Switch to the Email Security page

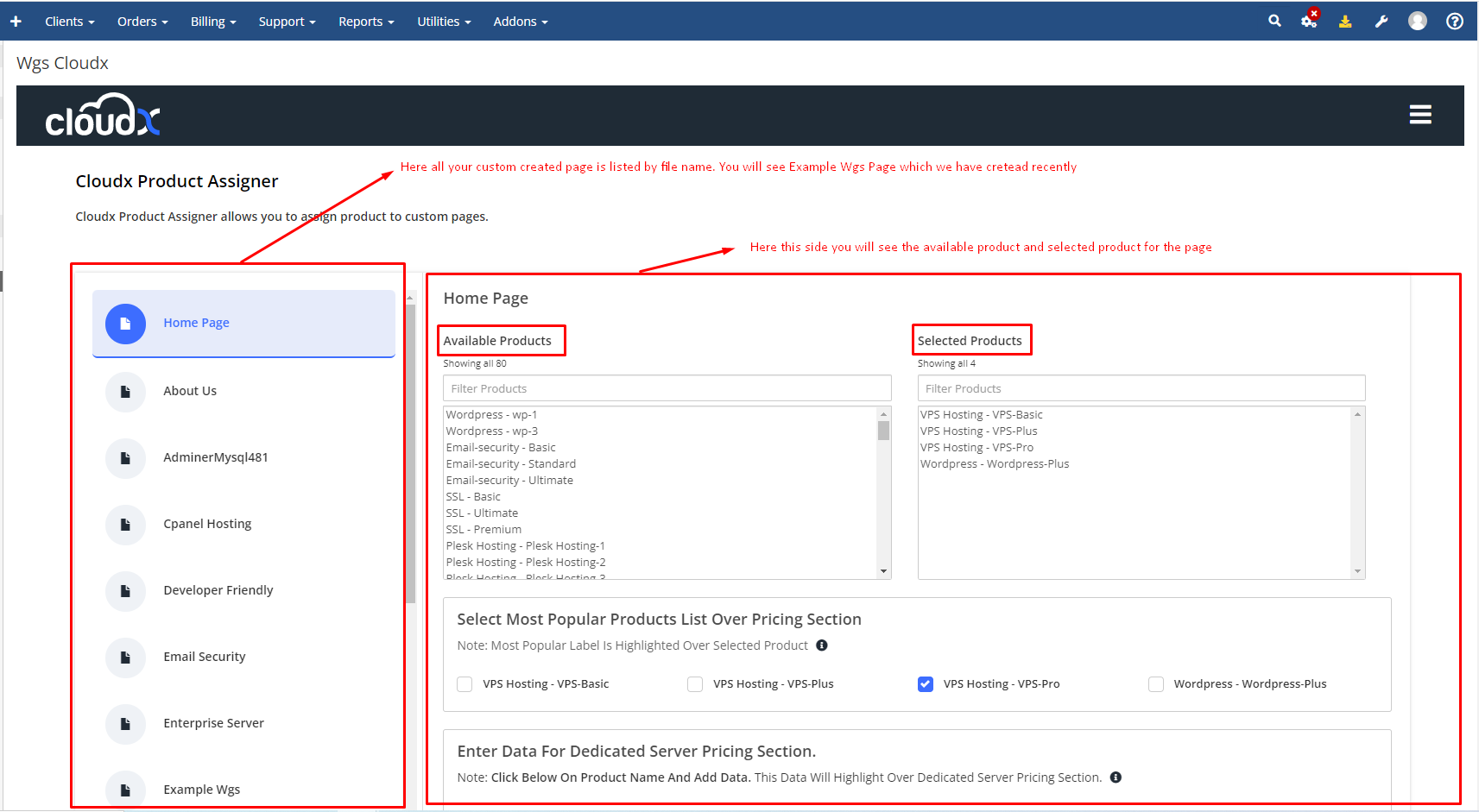pos(205,657)
